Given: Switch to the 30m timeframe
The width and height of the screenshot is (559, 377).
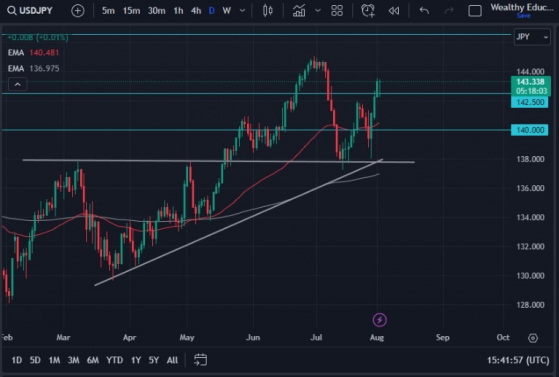Looking at the screenshot, I should [157, 11].
